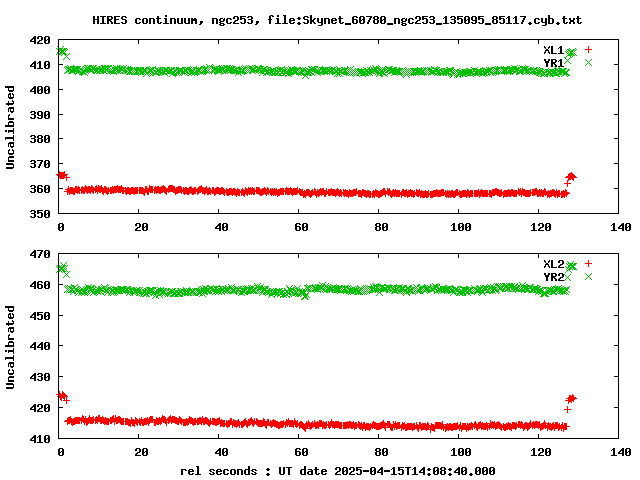Click the x-axis 120 label under lower plot
Image resolution: width=640 pixels, height=480 pixels.
(541, 452)
